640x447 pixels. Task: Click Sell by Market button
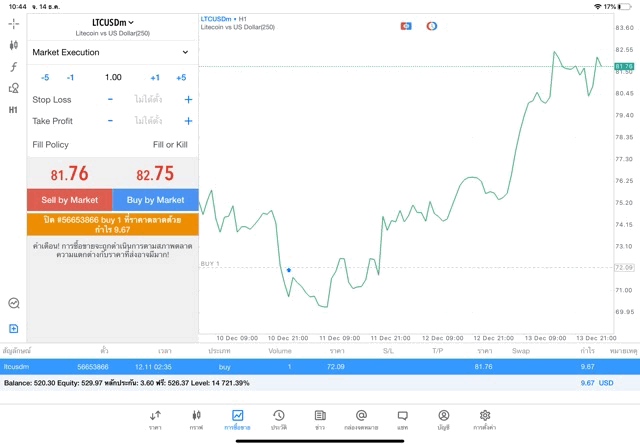point(70,200)
